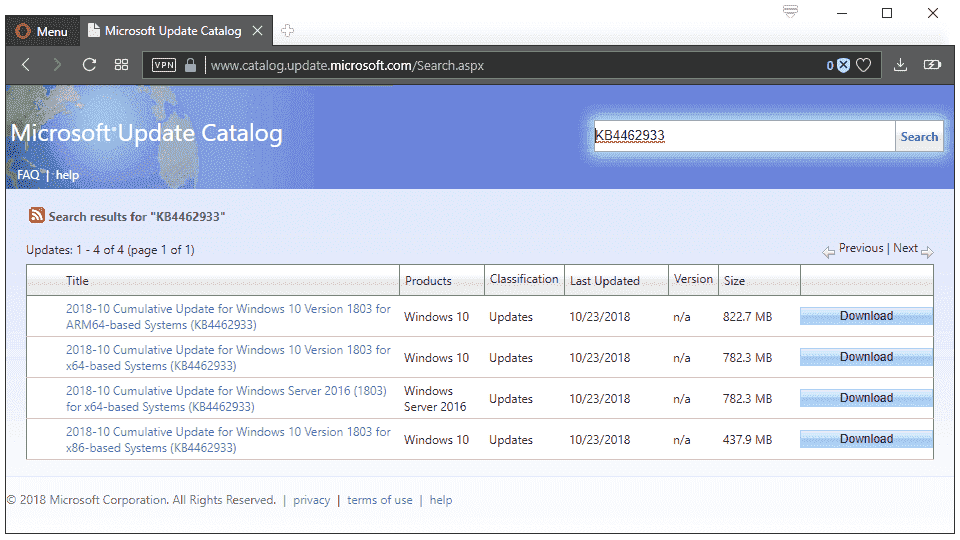This screenshot has width=960, height=540.
Task: Sort by Products column header
Action: click(x=428, y=280)
